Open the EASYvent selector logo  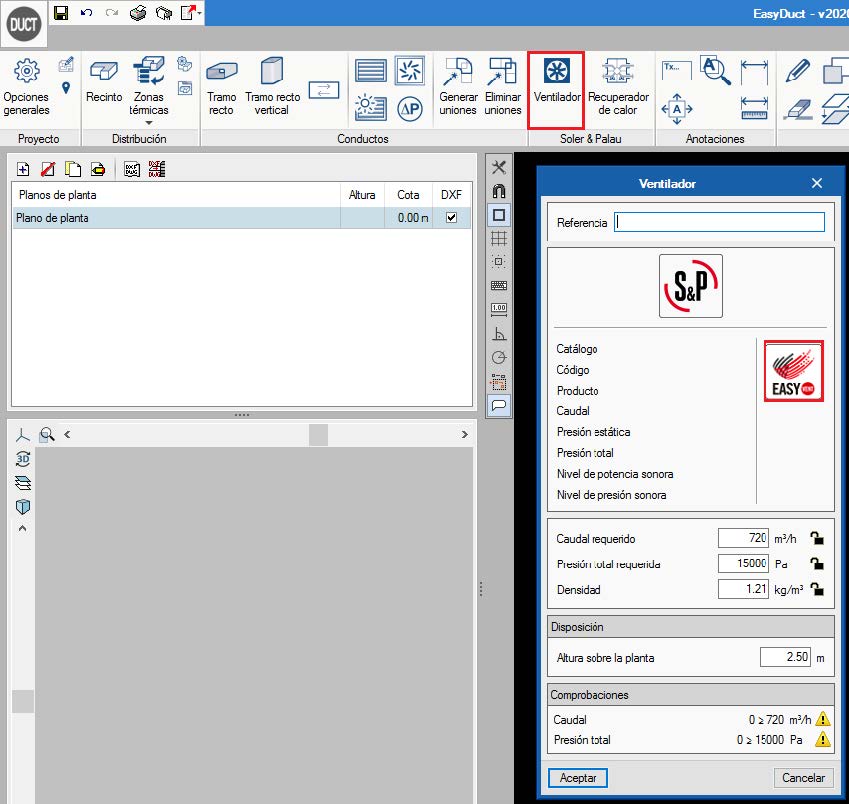pos(793,372)
